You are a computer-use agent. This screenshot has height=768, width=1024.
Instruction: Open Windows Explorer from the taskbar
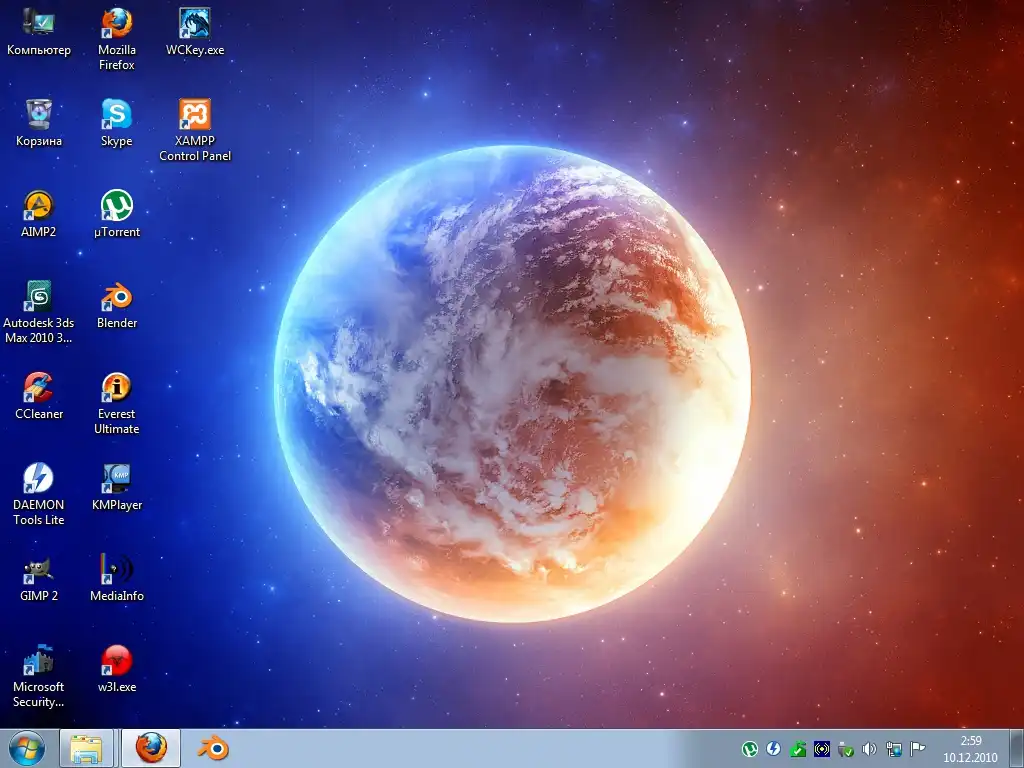87,748
